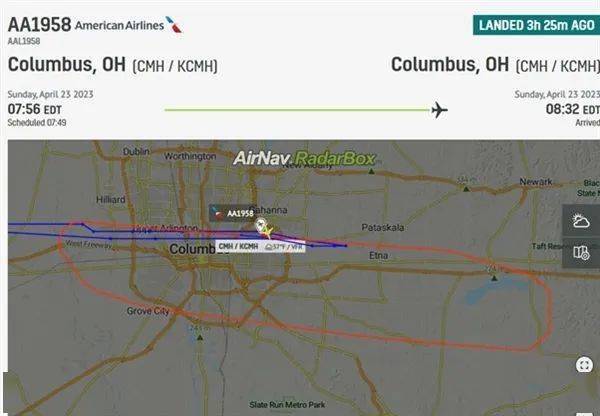Click the weather layer icon
The image size is (600, 416).
(x=581, y=221)
